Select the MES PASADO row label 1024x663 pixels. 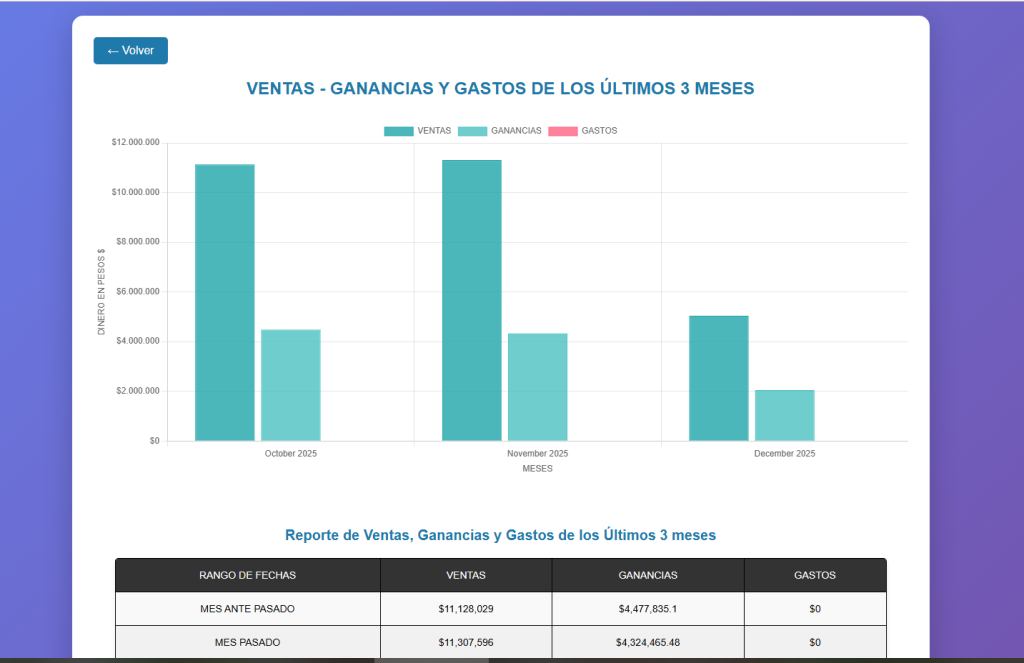pyautogui.click(x=247, y=642)
